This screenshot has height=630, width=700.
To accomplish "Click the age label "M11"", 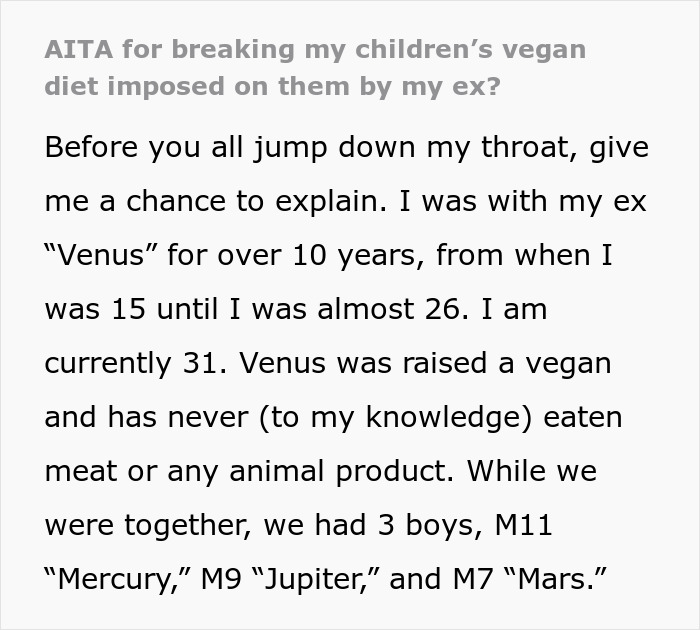I will point(524,525).
